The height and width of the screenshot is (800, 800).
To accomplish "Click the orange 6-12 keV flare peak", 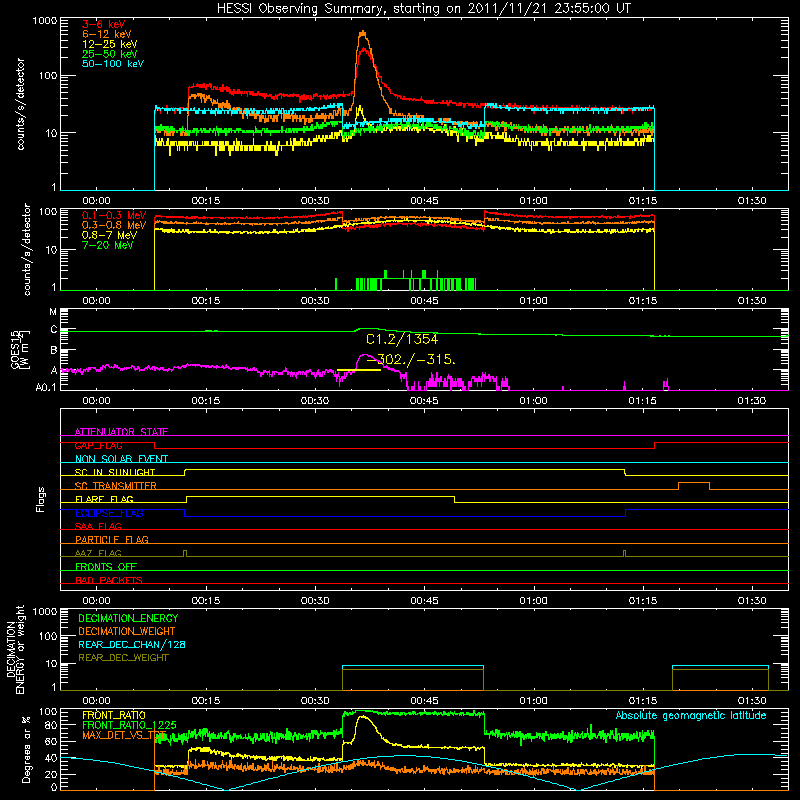I will 363,34.
